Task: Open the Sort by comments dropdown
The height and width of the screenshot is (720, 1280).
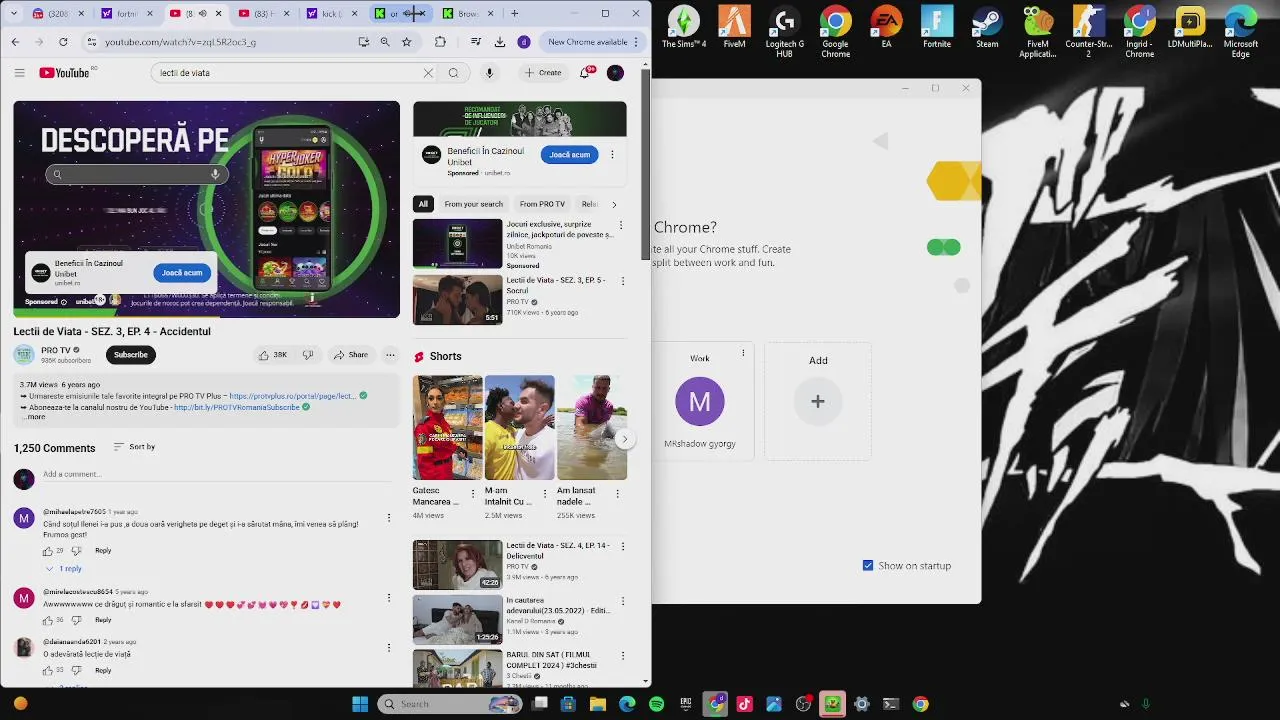Action: coord(134,447)
